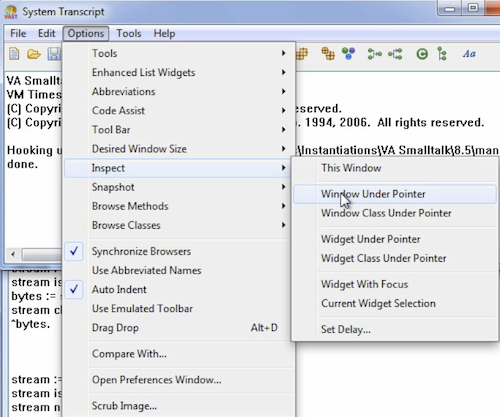Click the blue Aa font icon

pos(469,54)
